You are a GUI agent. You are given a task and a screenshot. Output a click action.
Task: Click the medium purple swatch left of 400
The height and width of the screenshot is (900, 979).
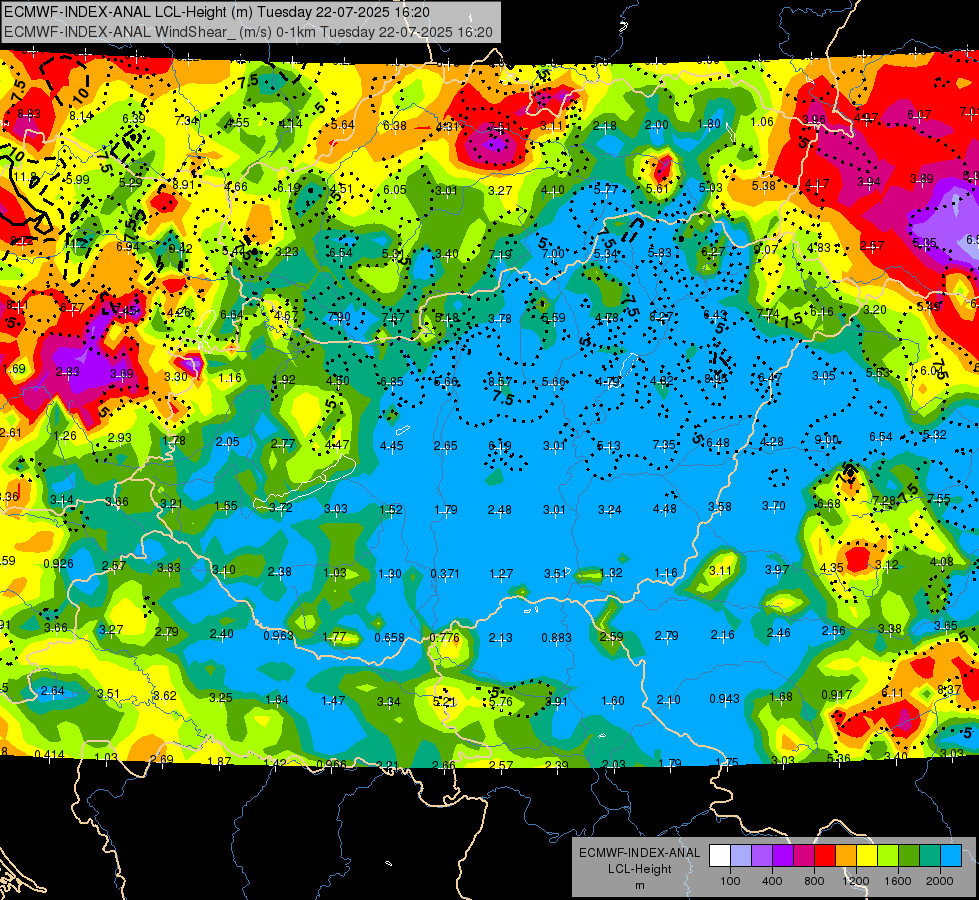(x=762, y=856)
